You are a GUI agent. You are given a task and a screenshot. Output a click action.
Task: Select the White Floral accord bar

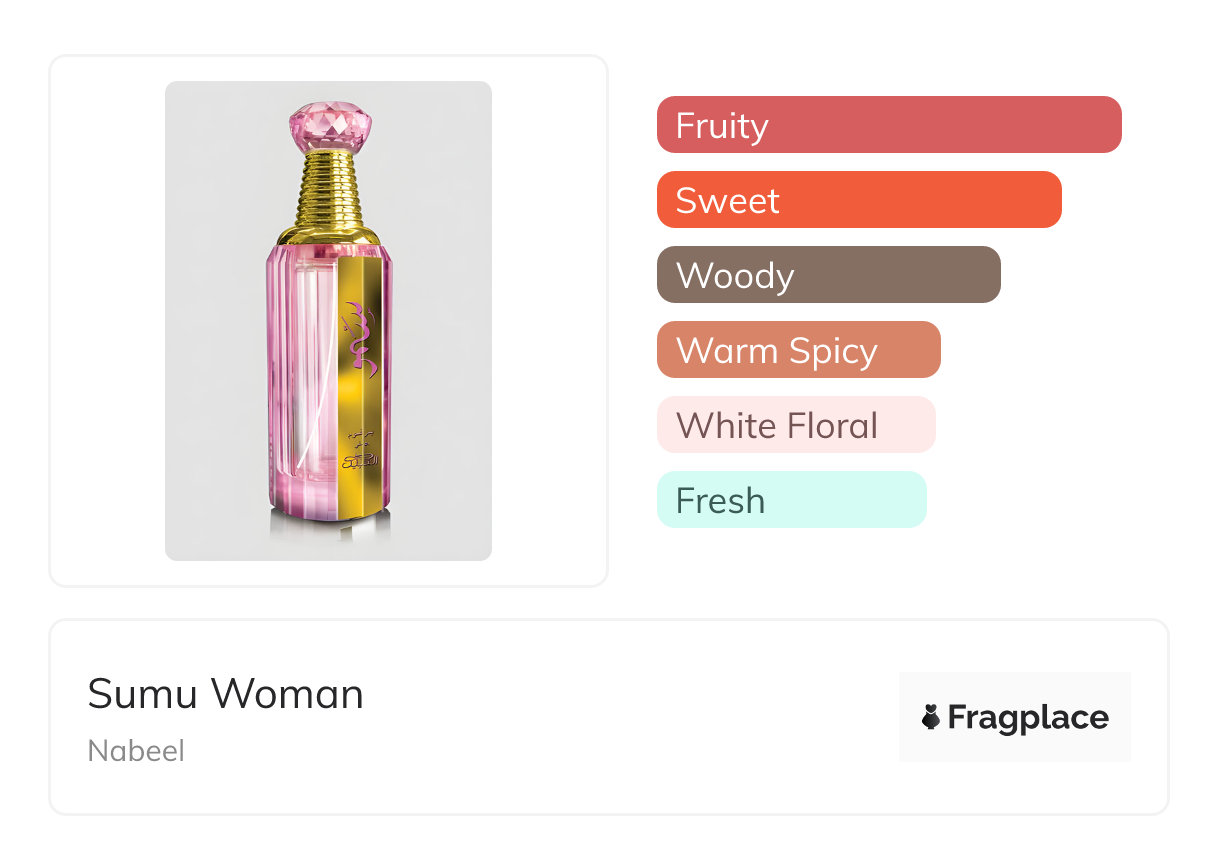click(x=795, y=425)
